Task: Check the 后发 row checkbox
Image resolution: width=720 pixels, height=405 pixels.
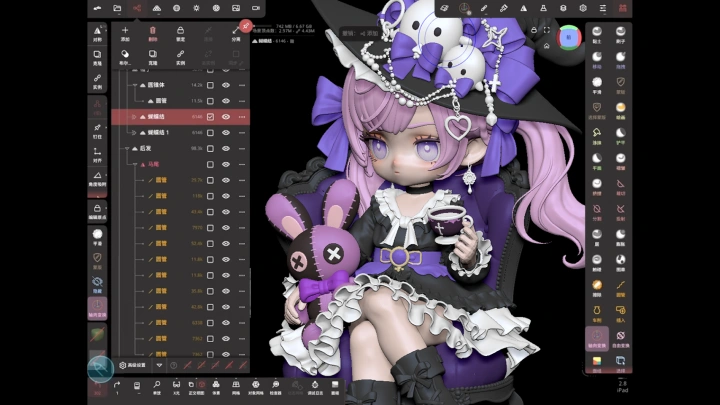Action: (210, 148)
